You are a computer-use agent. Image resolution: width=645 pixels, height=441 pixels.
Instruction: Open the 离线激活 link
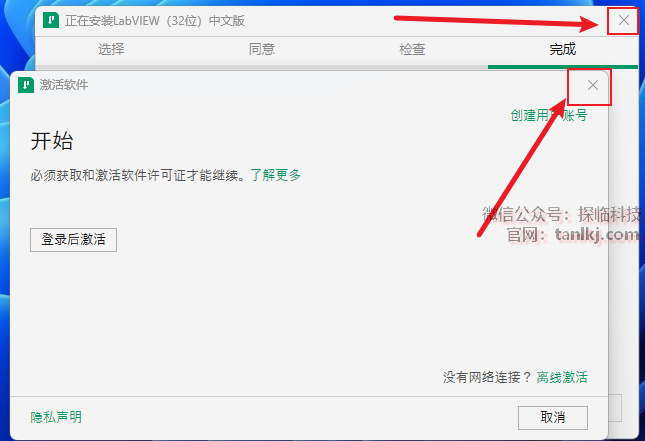coord(562,377)
